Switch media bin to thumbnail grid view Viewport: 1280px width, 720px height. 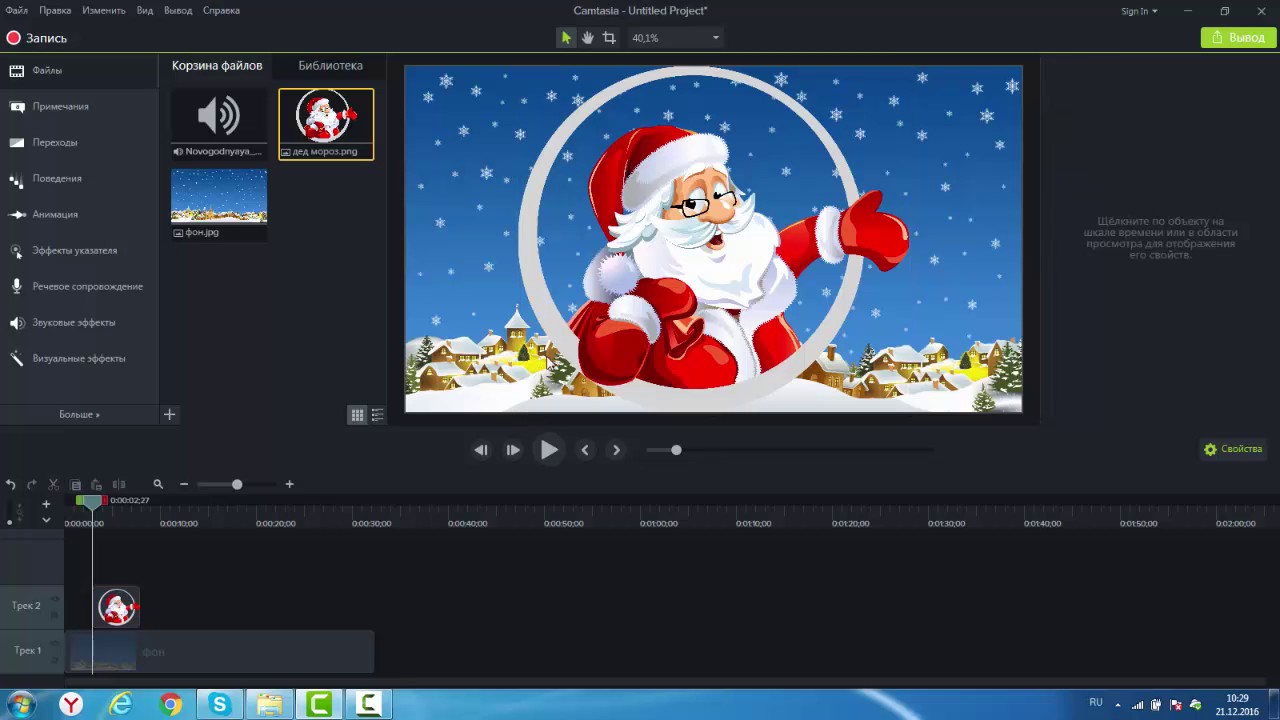tap(357, 415)
